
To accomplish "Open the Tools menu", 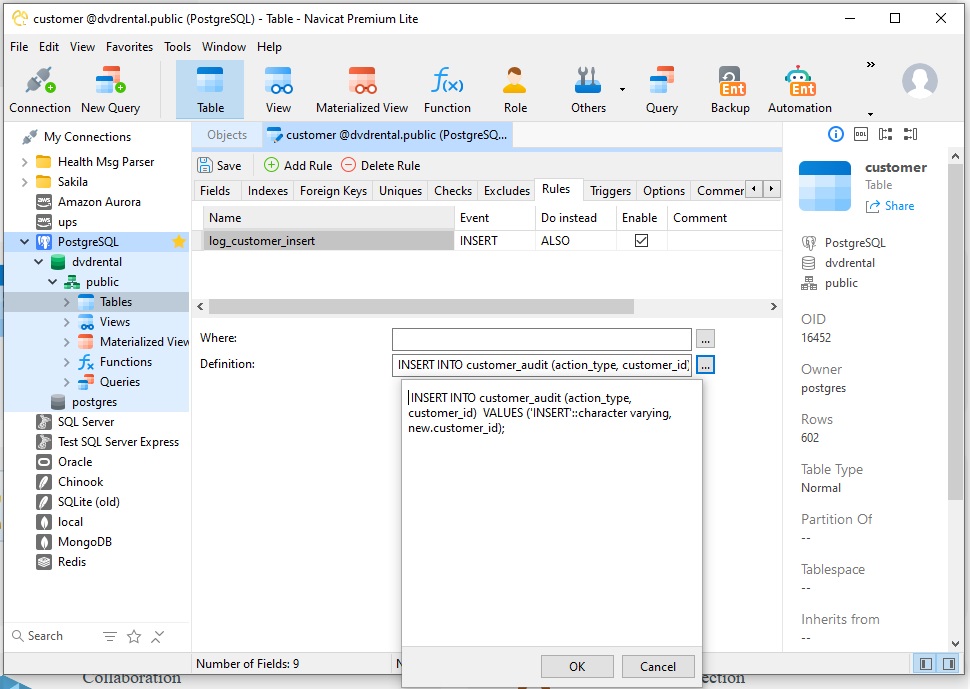I will (178, 47).
